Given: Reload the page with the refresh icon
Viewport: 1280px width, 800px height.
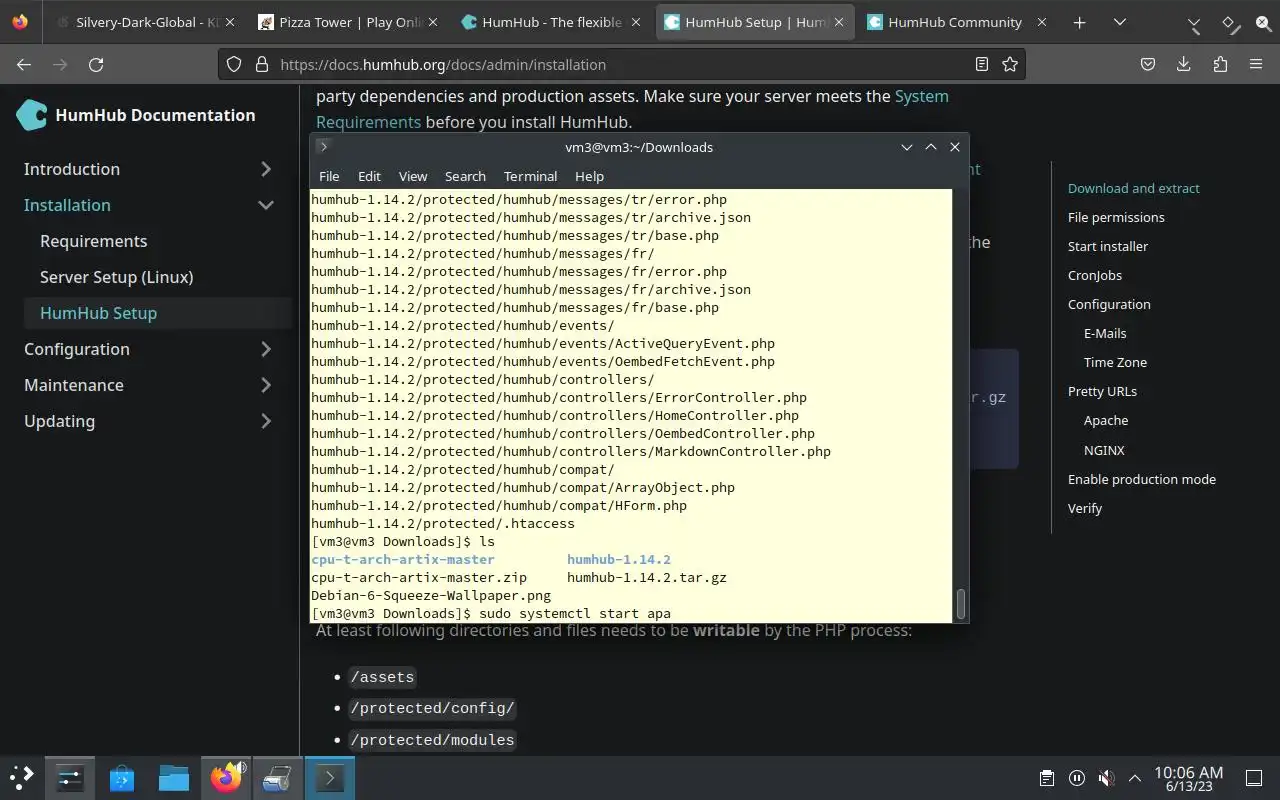Looking at the screenshot, I should (x=96, y=64).
